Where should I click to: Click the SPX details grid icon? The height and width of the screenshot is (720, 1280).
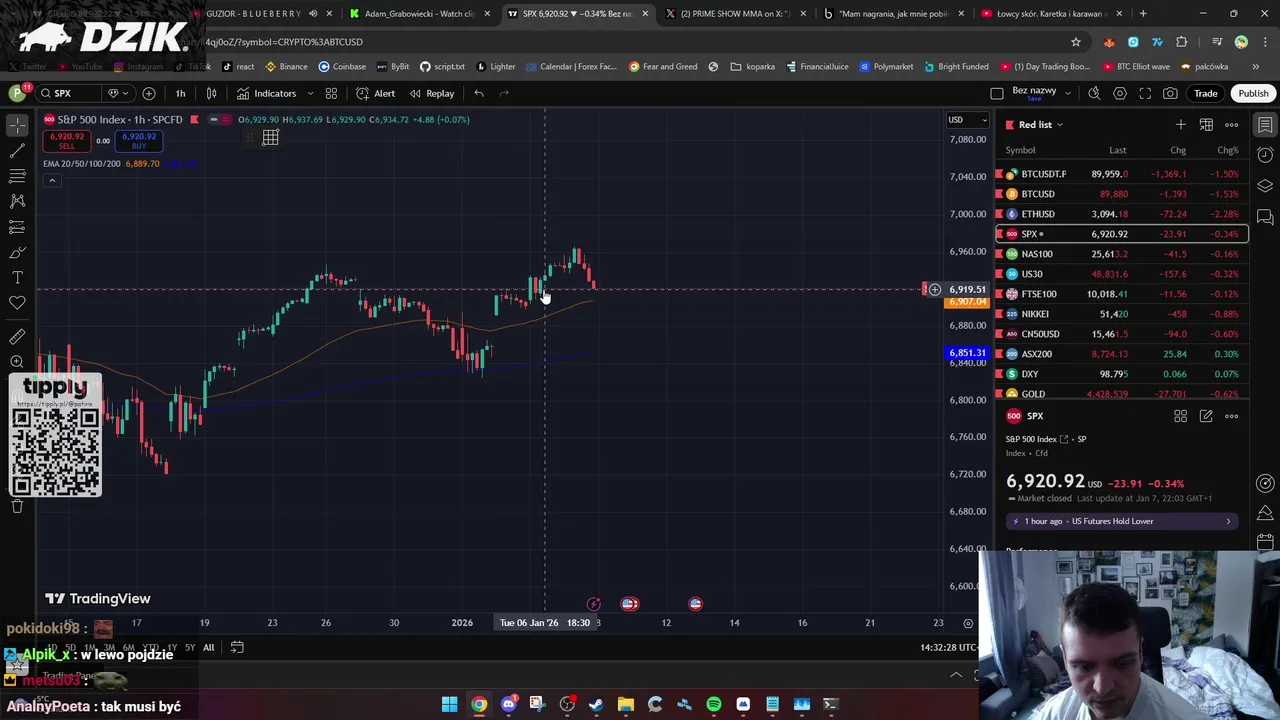point(1181,416)
